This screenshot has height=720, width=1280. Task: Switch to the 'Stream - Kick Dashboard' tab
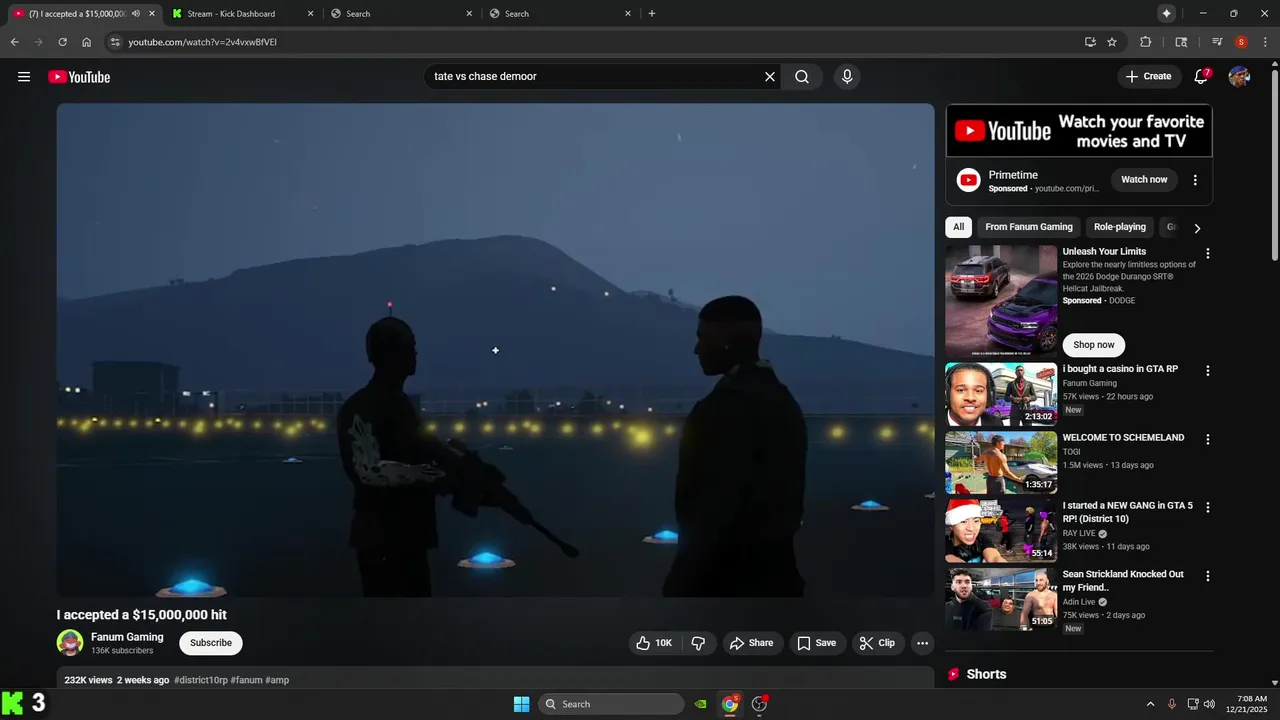[241, 14]
